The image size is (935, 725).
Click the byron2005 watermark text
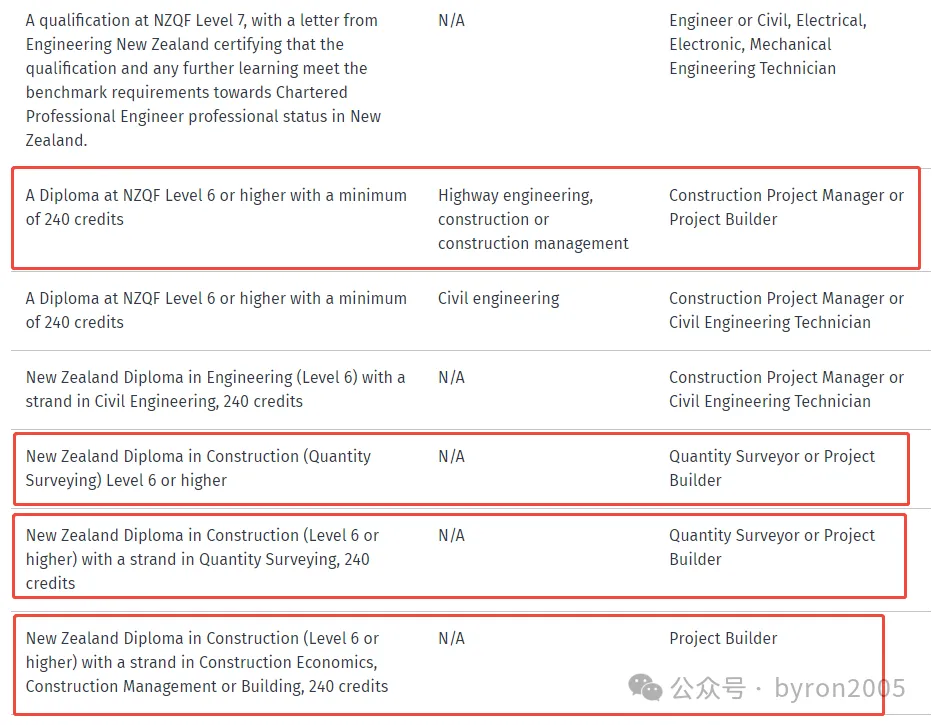point(839,688)
